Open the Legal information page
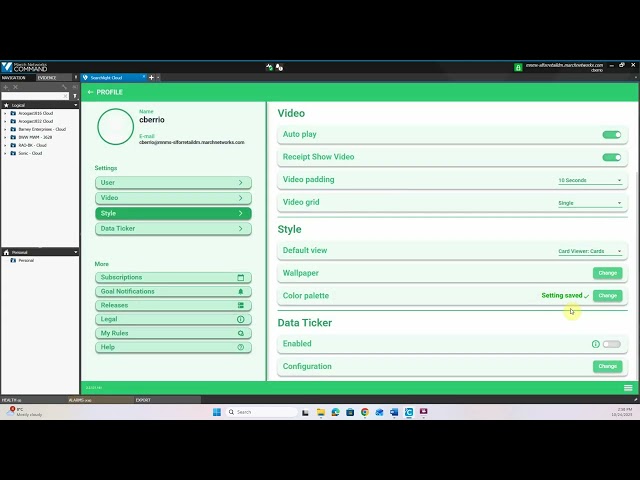The height and width of the screenshot is (480, 640). (x=173, y=319)
